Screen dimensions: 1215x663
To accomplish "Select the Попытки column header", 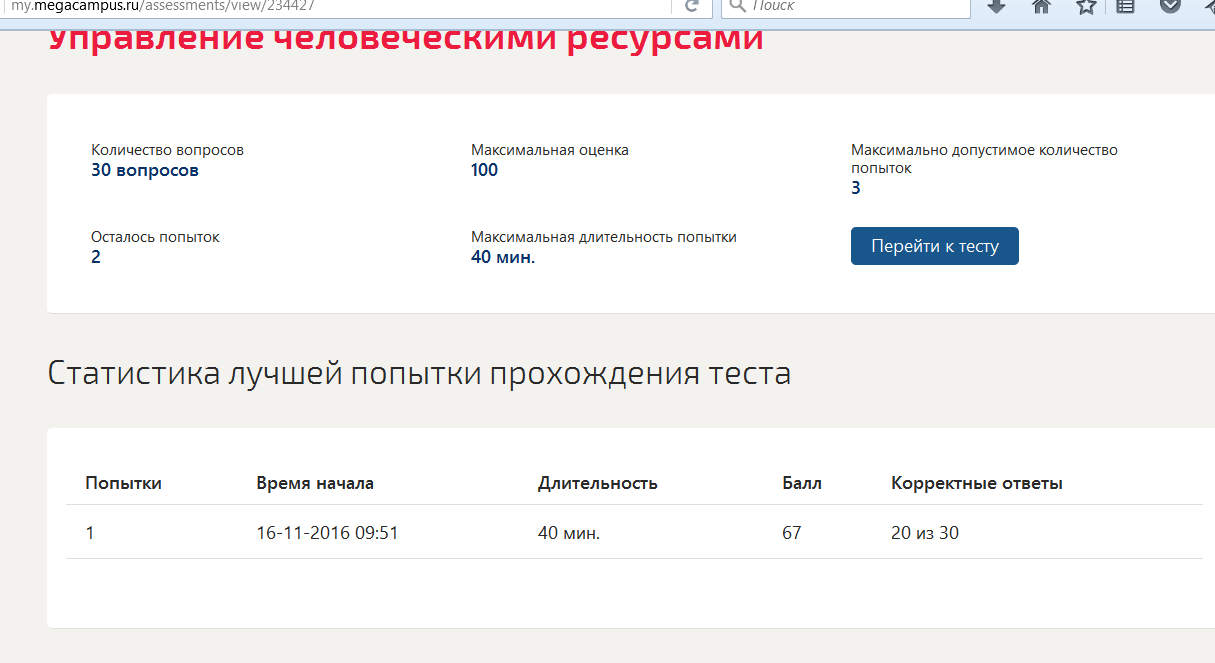I will point(123,484).
